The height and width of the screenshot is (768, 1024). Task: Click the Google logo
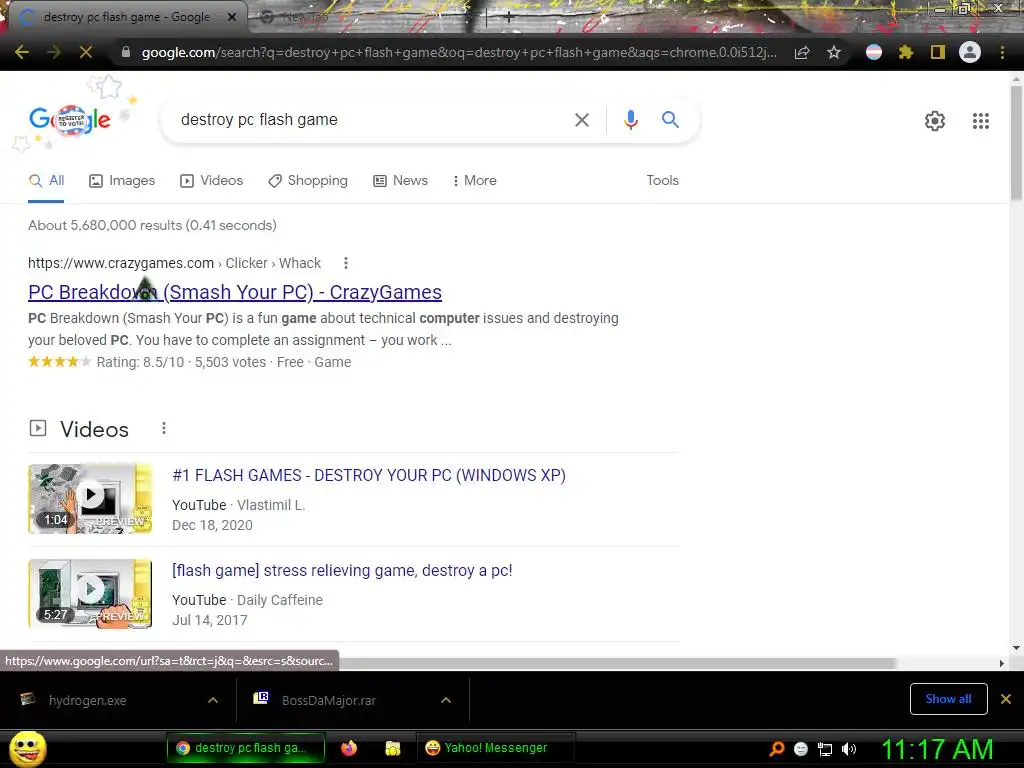(x=70, y=120)
